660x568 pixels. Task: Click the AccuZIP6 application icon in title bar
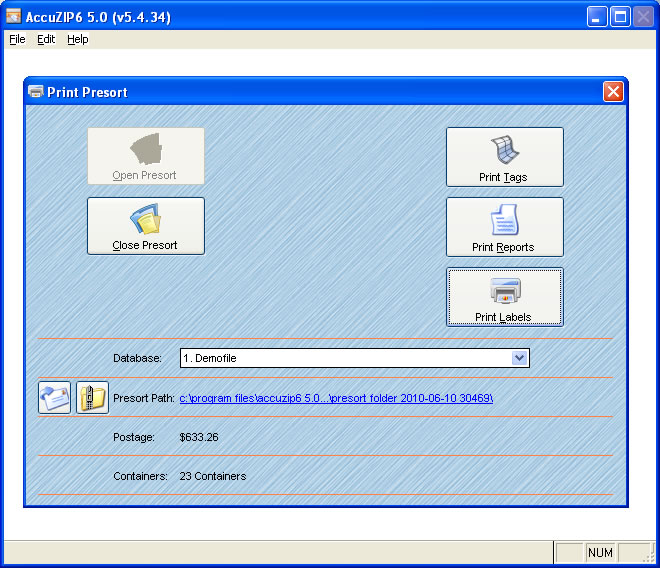pyautogui.click(x=13, y=16)
